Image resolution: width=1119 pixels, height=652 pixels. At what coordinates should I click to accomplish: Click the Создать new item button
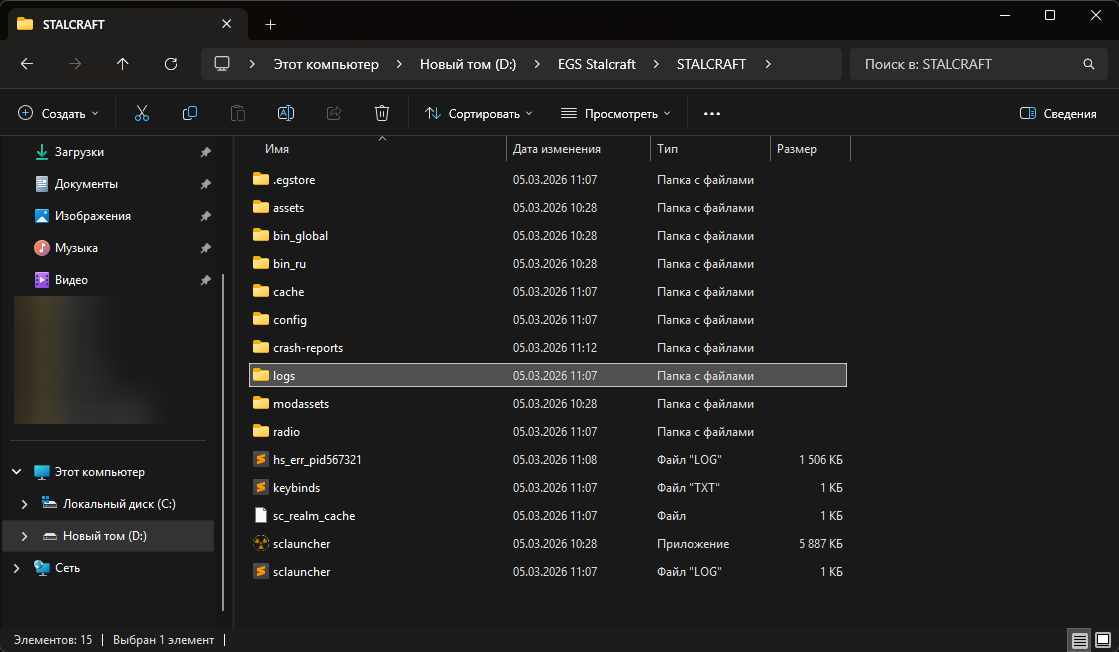click(x=59, y=114)
